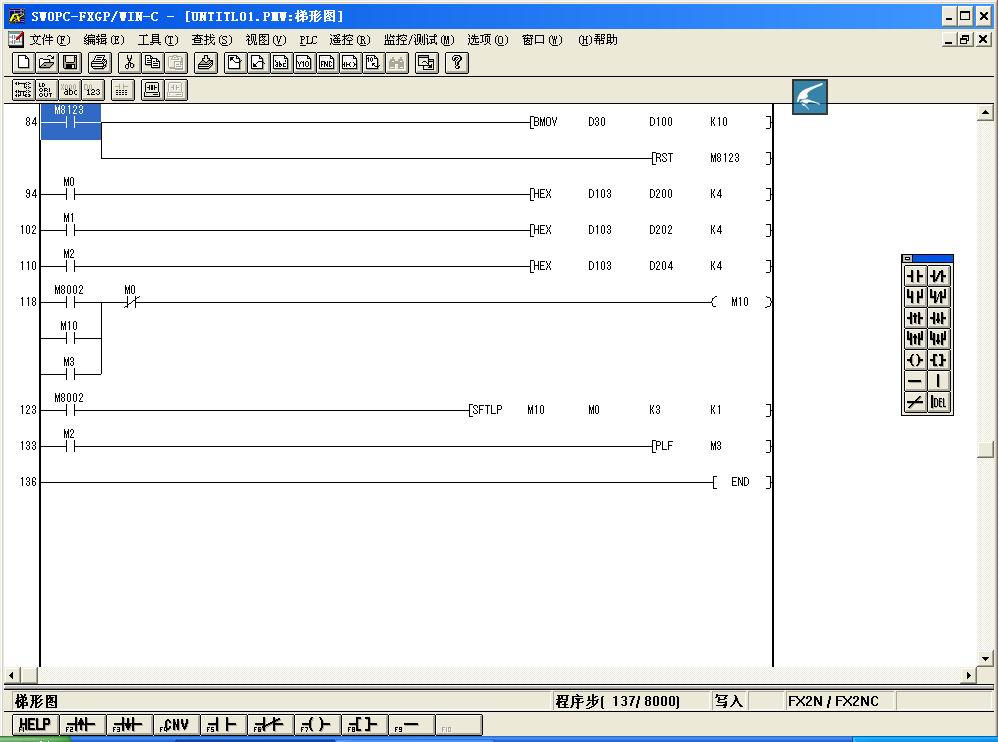Open the 工具(T) tools menu

pyautogui.click(x=157, y=40)
